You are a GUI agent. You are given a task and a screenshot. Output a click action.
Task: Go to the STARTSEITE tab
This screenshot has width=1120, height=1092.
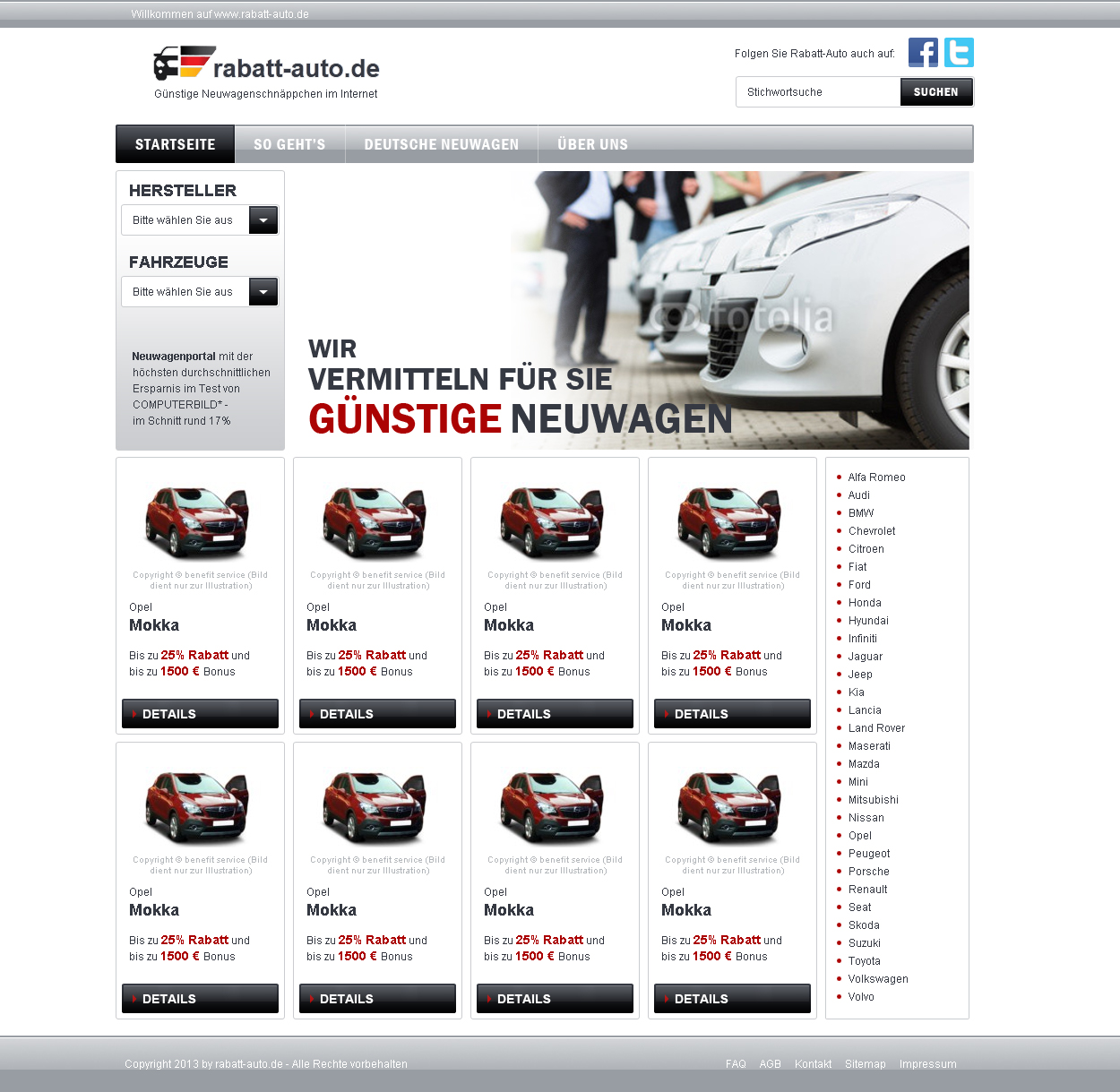pos(176,144)
